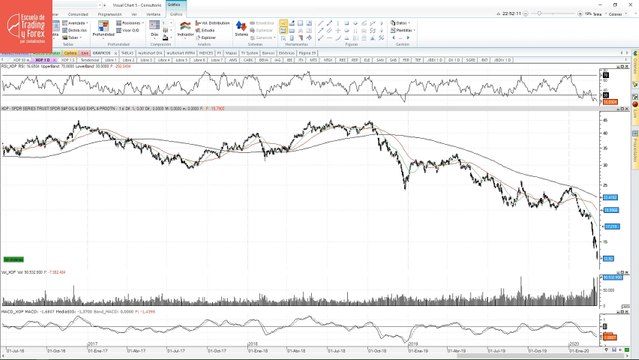The height and width of the screenshot is (360, 639).
Task: Open the TEF chart tab
Action: pos(418,60)
